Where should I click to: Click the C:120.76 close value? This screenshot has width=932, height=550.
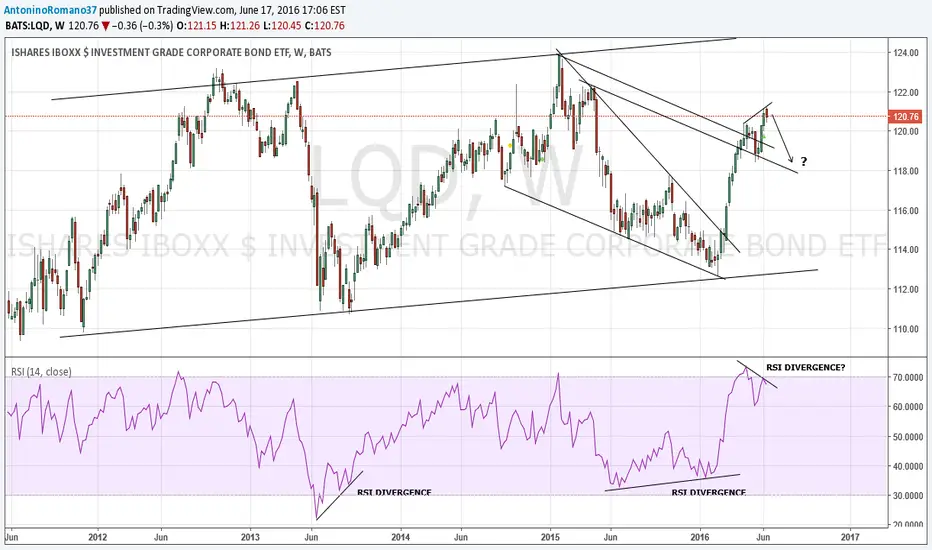325,26
